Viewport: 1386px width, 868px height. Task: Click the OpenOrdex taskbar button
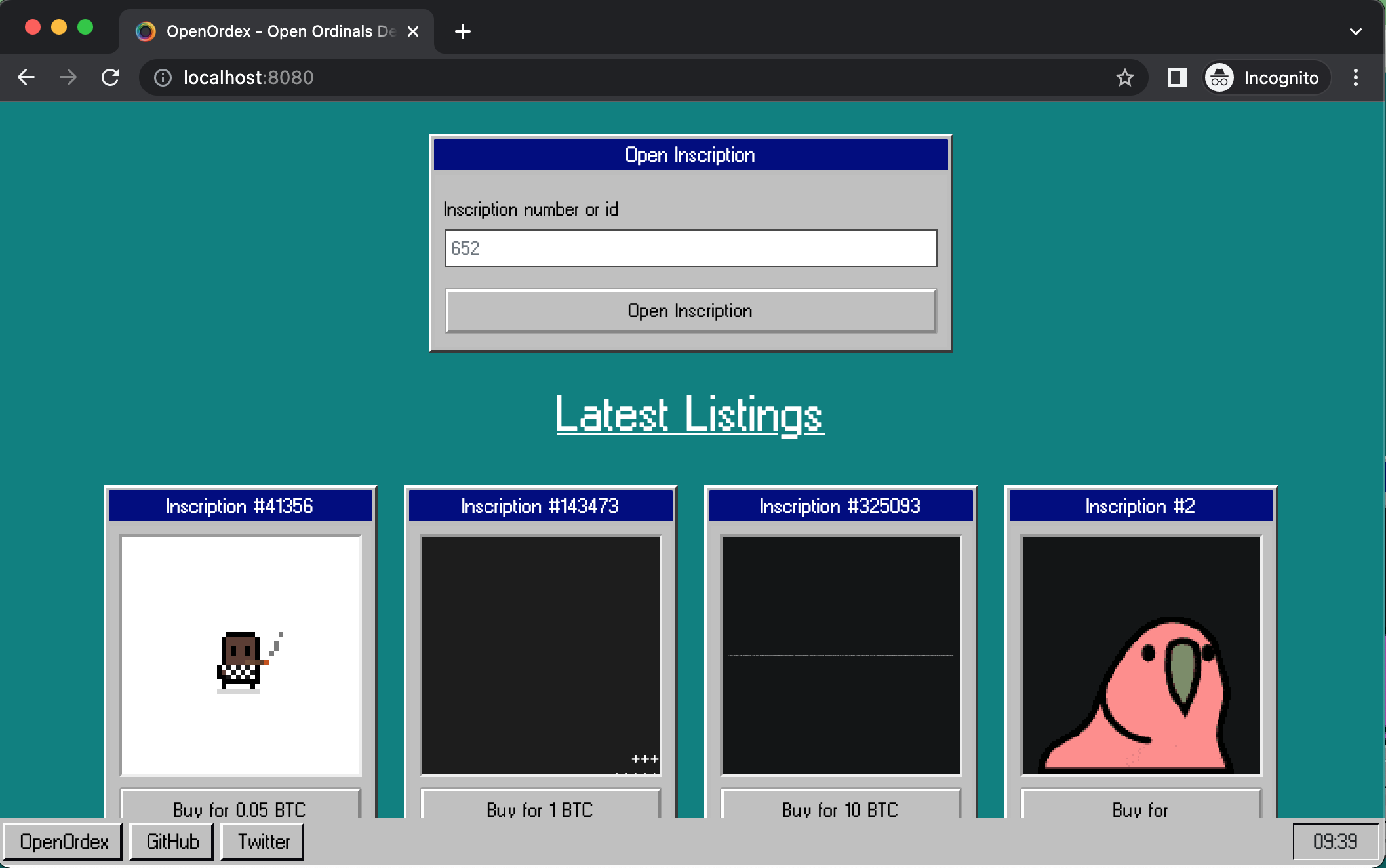point(64,842)
